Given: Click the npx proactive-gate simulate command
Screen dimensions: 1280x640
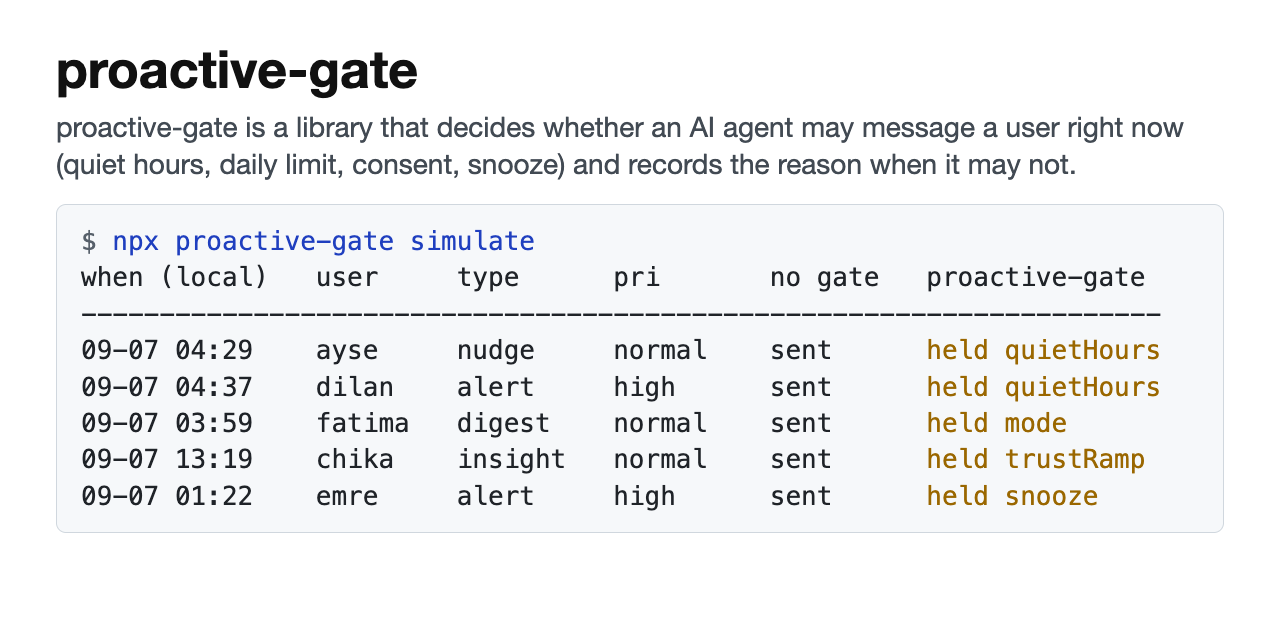Looking at the screenshot, I should 323,241.
